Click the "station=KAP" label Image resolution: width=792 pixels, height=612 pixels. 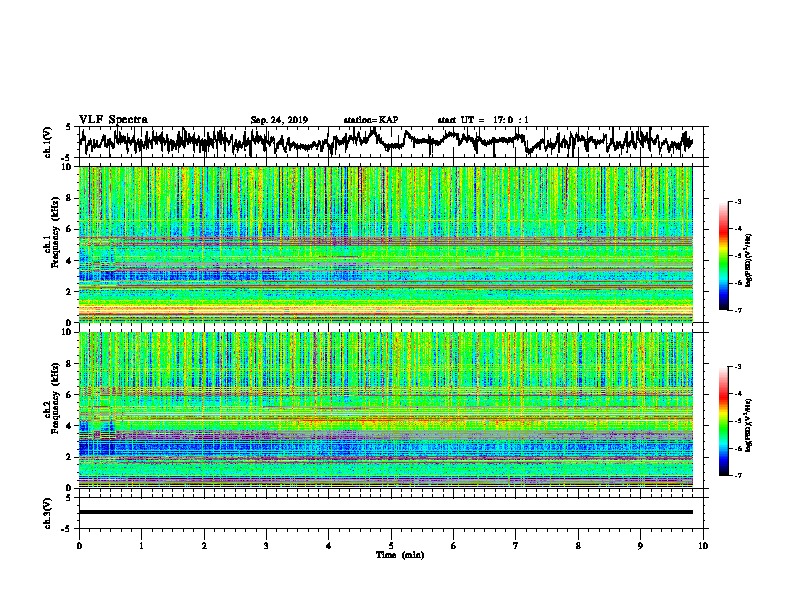click(x=371, y=120)
